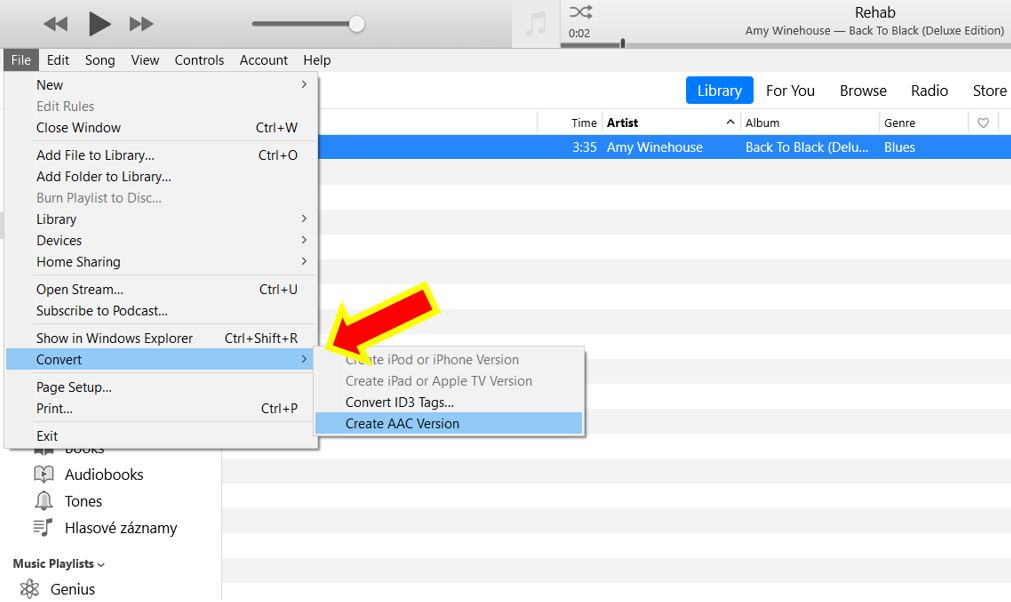Click the Amy Winehouse album line in player
1011x602 pixels.
(874, 30)
